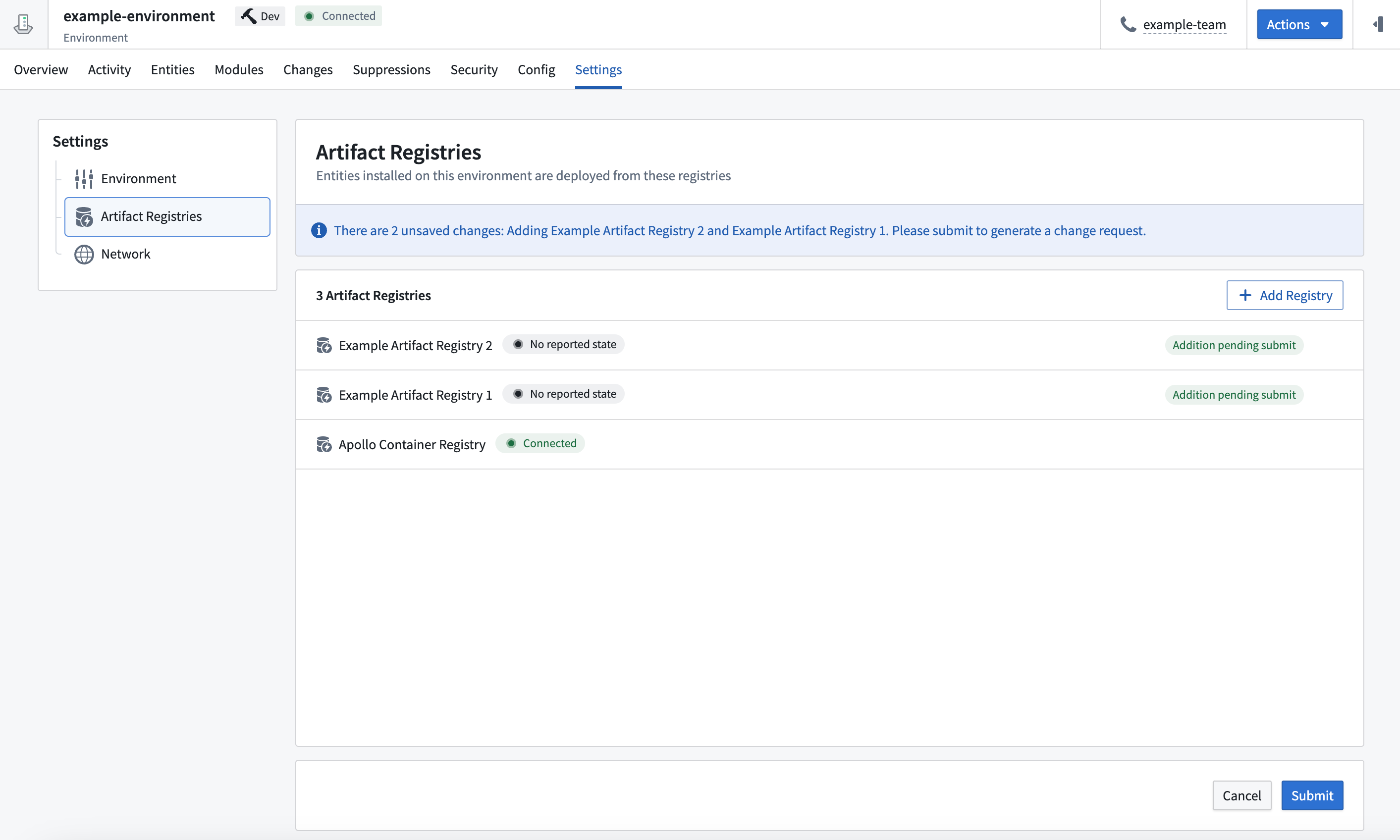Click the Artifact Registries icon in sidebar
The width and height of the screenshot is (1400, 840).
84,215
